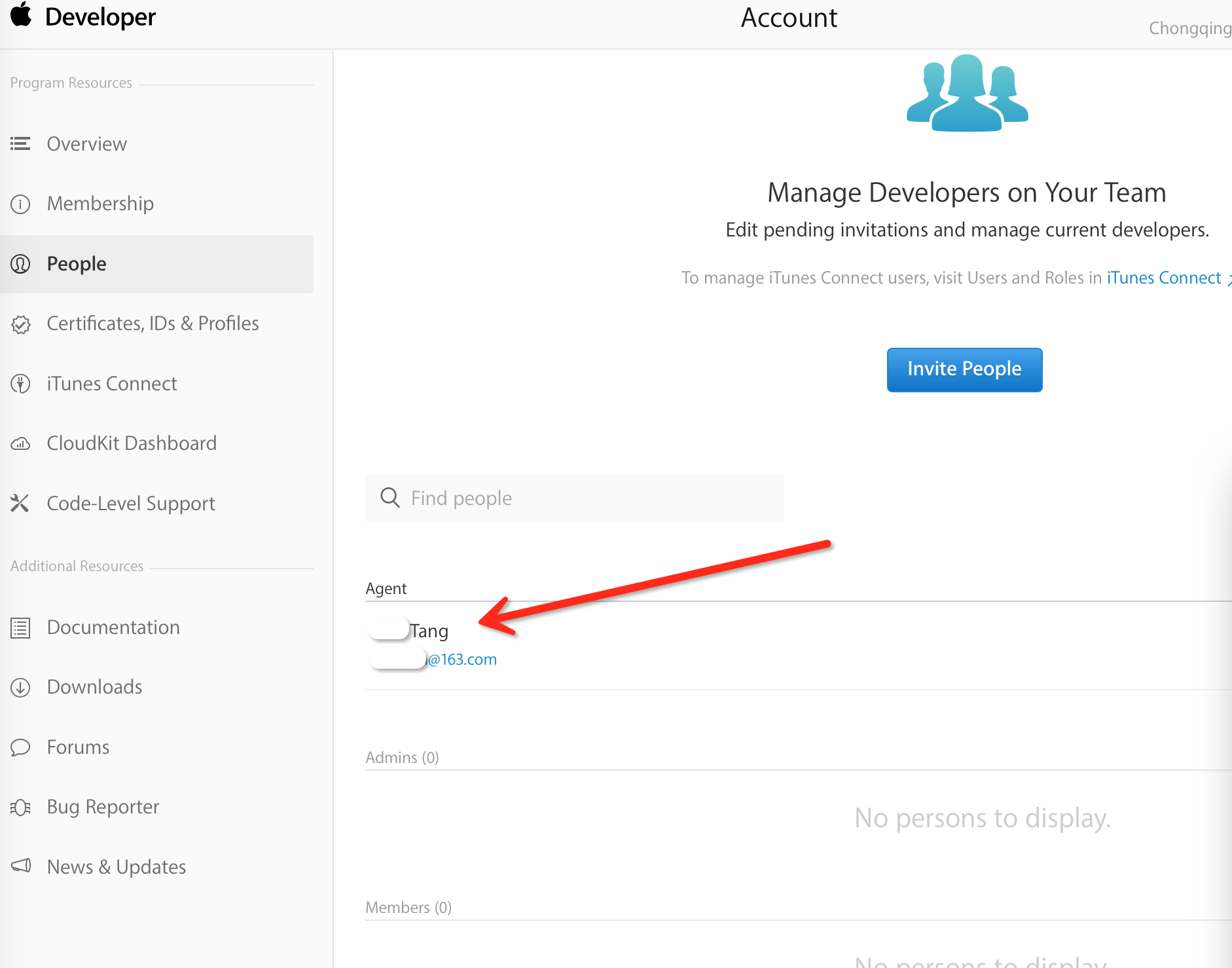Click the Overview list icon
The image size is (1232, 968).
pos(20,143)
